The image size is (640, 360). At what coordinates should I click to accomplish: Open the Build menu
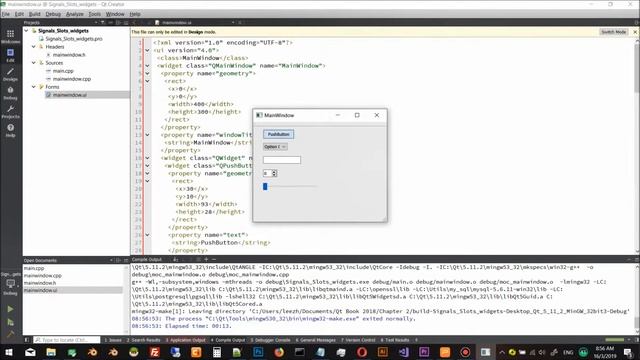click(35, 14)
